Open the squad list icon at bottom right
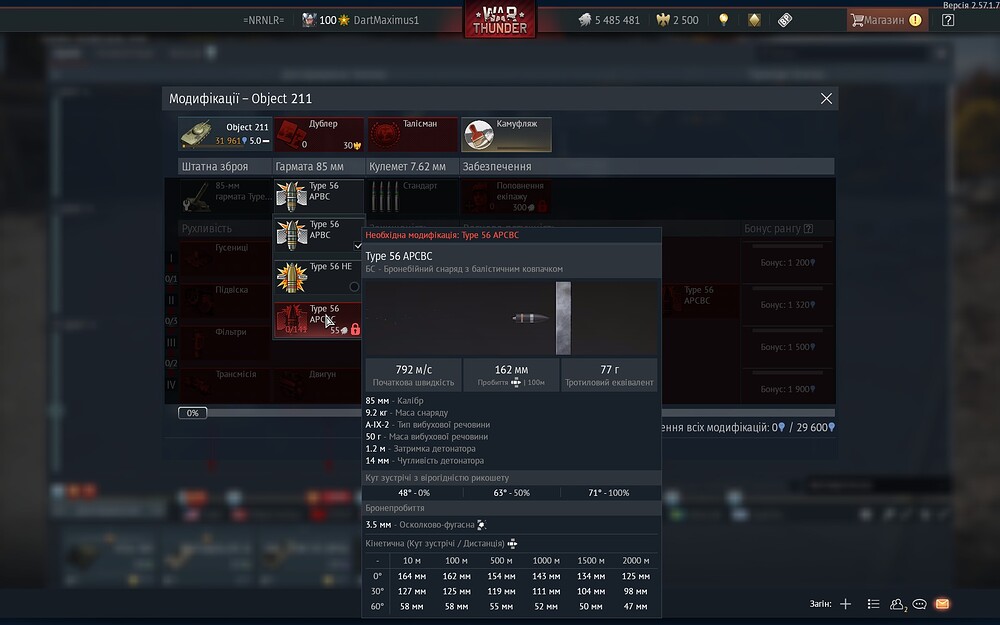 (x=874, y=603)
